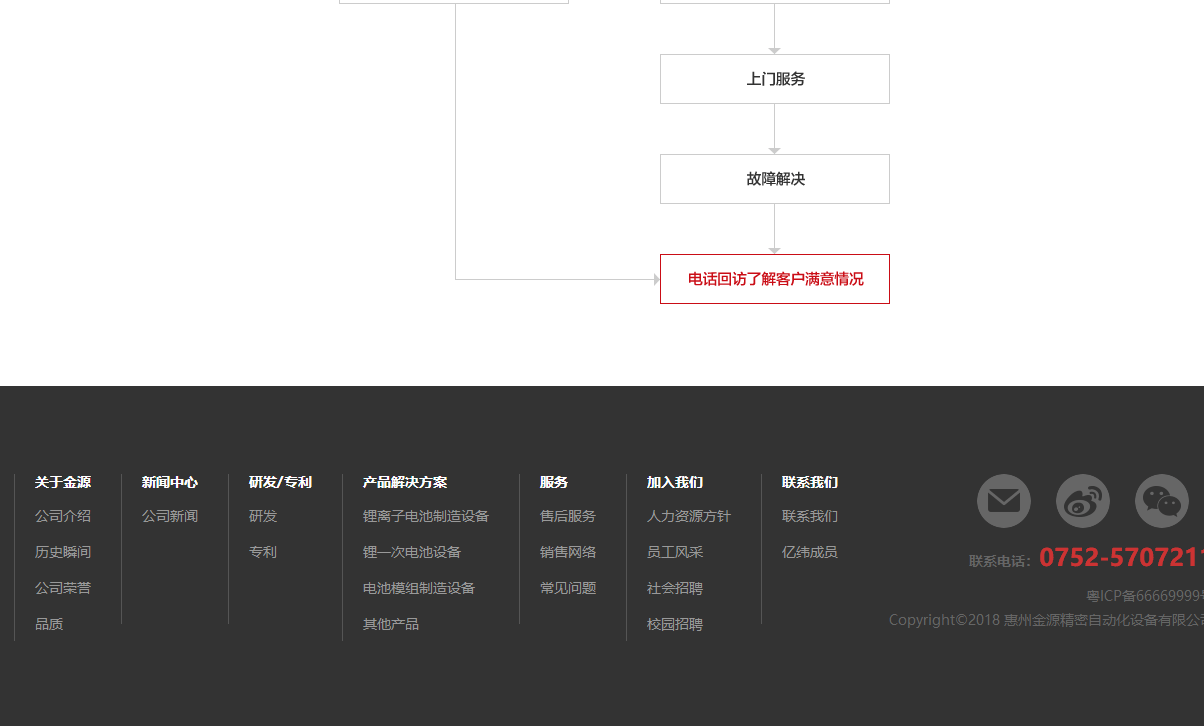
Task: Select the 常见问题 link
Action: [567, 587]
